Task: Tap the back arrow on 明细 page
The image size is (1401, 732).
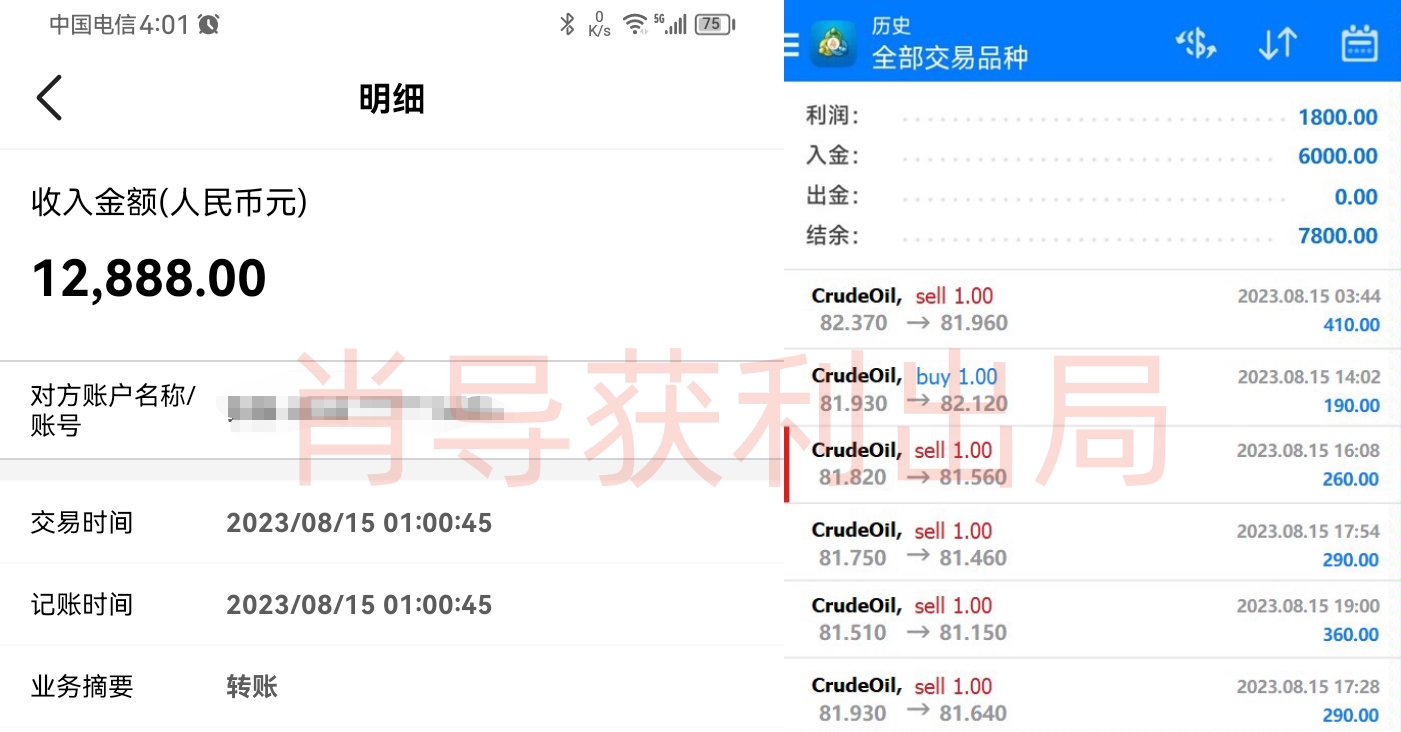Action: point(49,98)
